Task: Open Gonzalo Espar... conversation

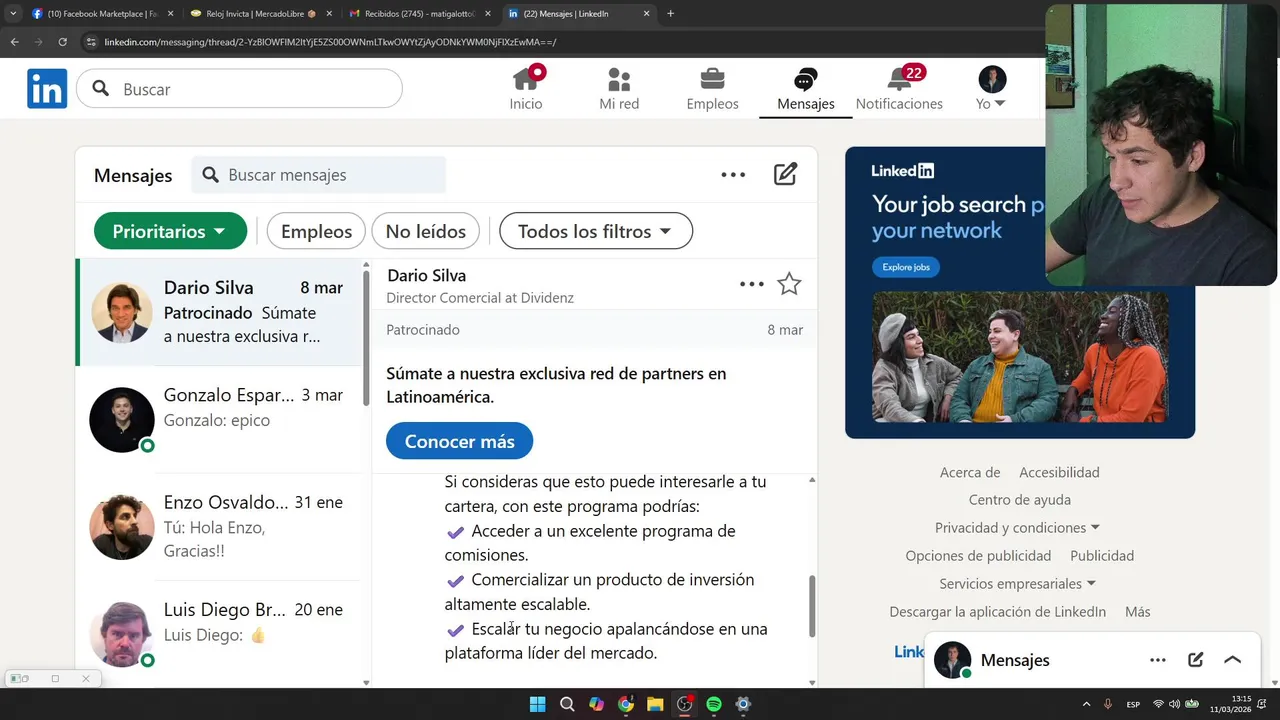Action: coord(218,419)
